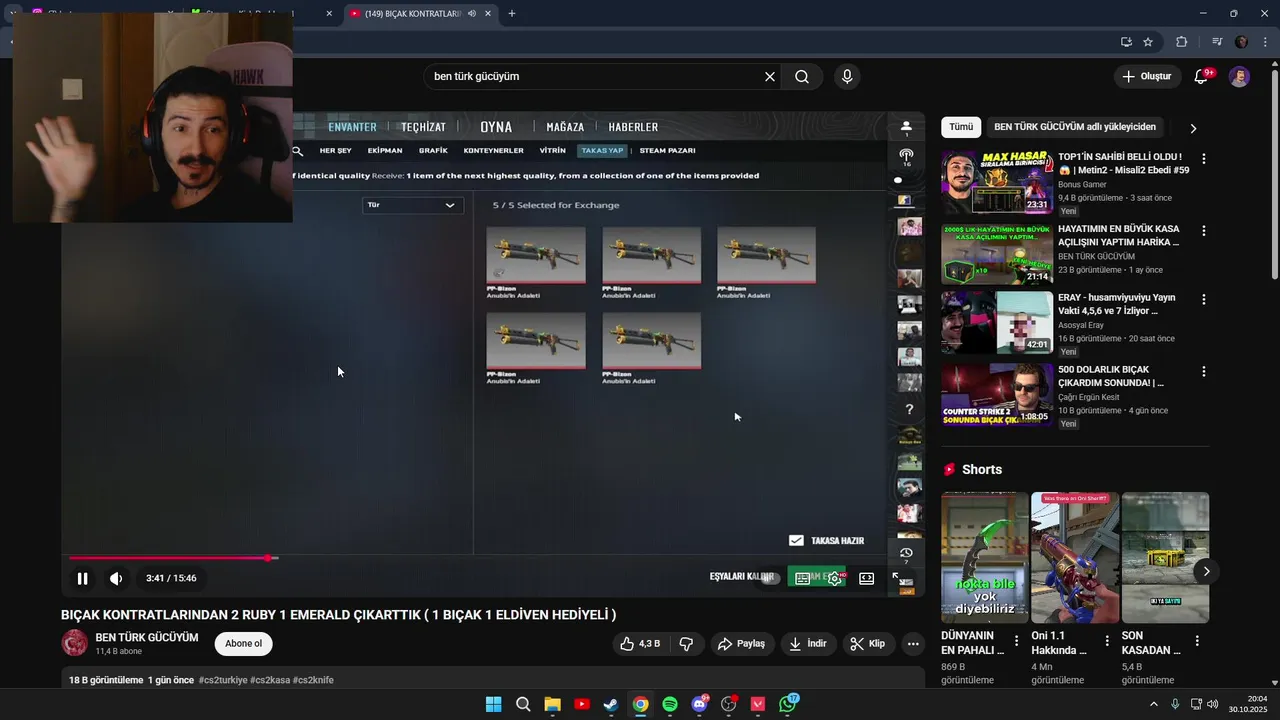Open options for TOP1'İN SAHİBİ video
1280x720 pixels.
click(x=1203, y=159)
